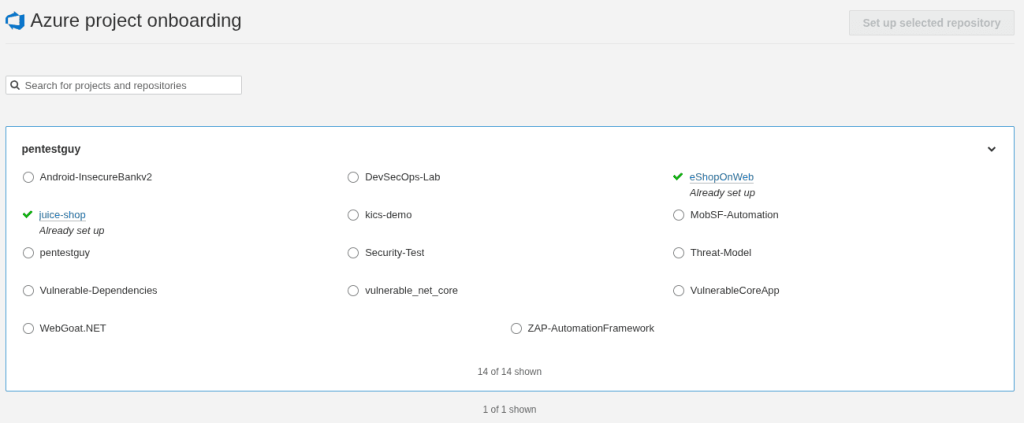
Task: Select VulnerableCoreApp radio button
Action: coord(679,290)
